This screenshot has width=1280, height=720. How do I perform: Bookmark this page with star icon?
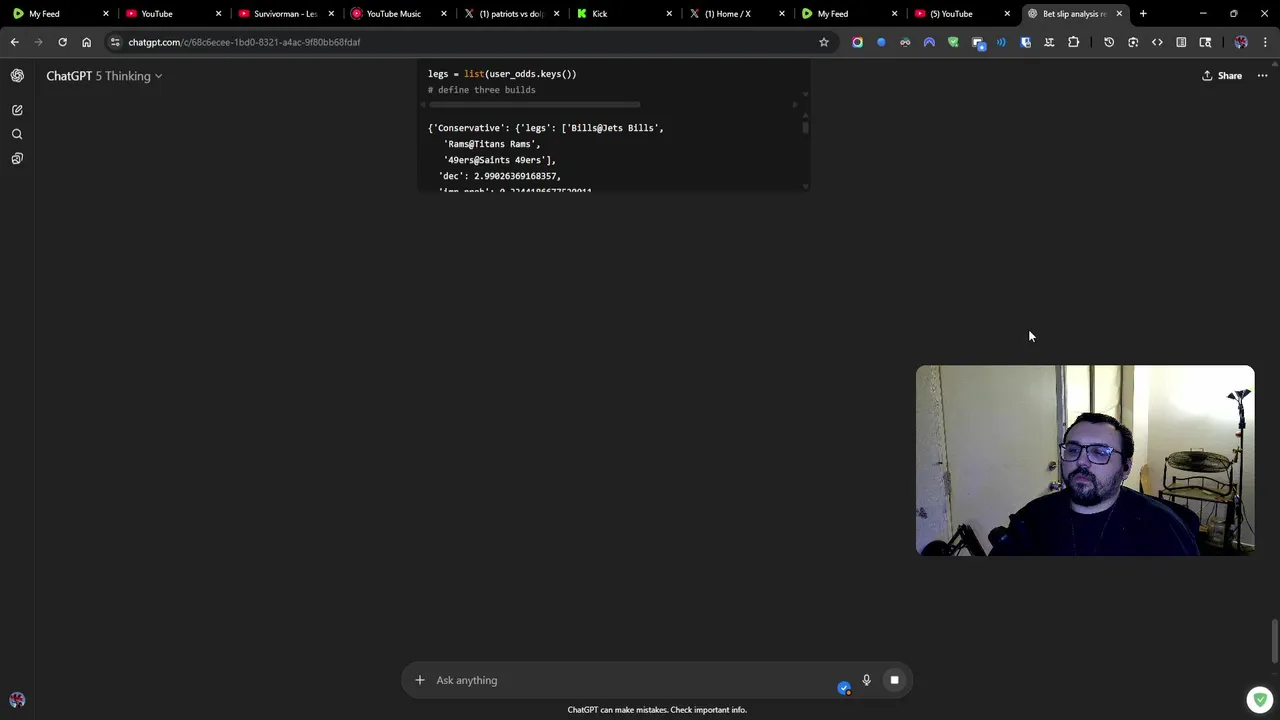(x=824, y=42)
